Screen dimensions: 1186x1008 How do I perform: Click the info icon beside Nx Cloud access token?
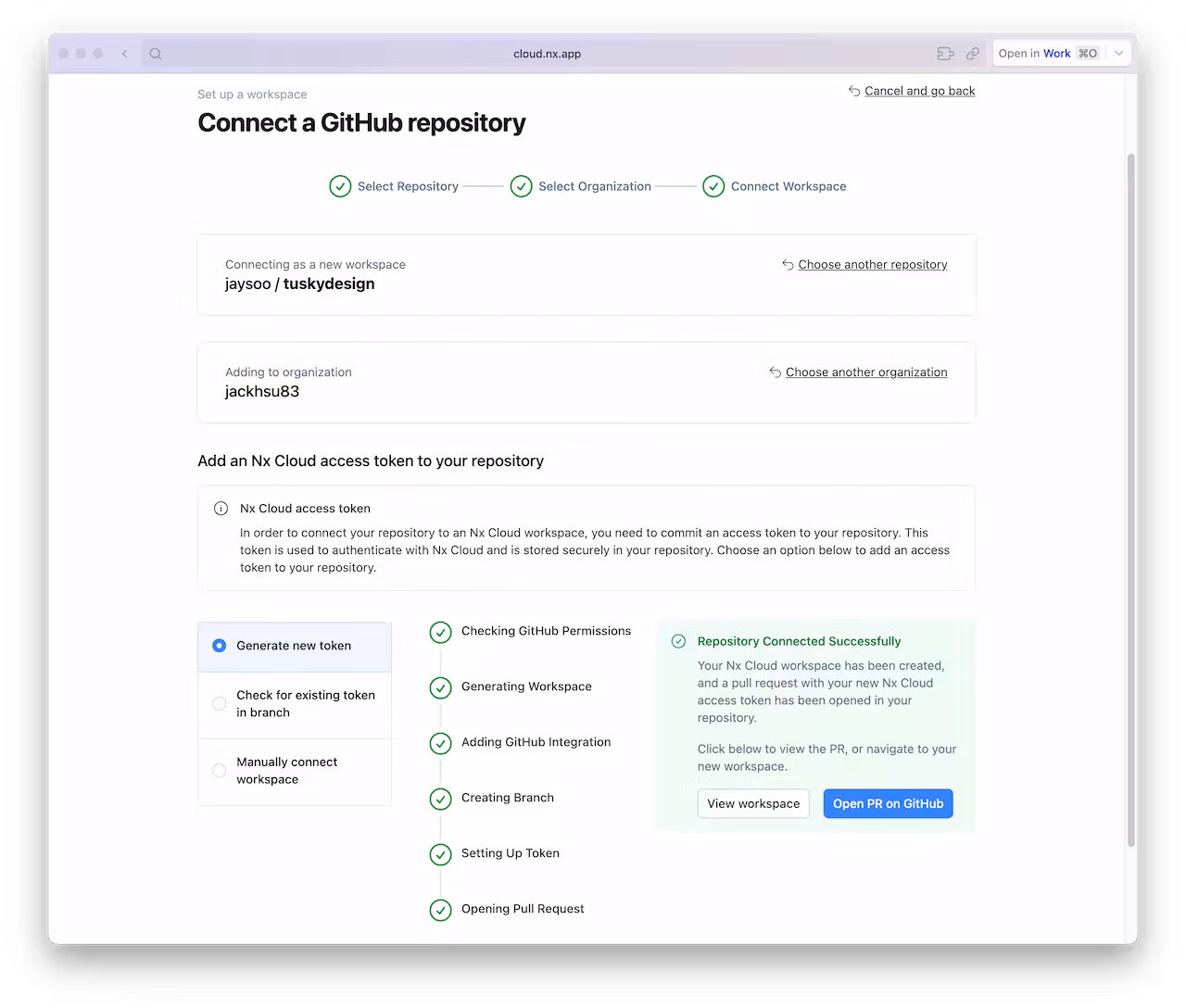(x=221, y=509)
